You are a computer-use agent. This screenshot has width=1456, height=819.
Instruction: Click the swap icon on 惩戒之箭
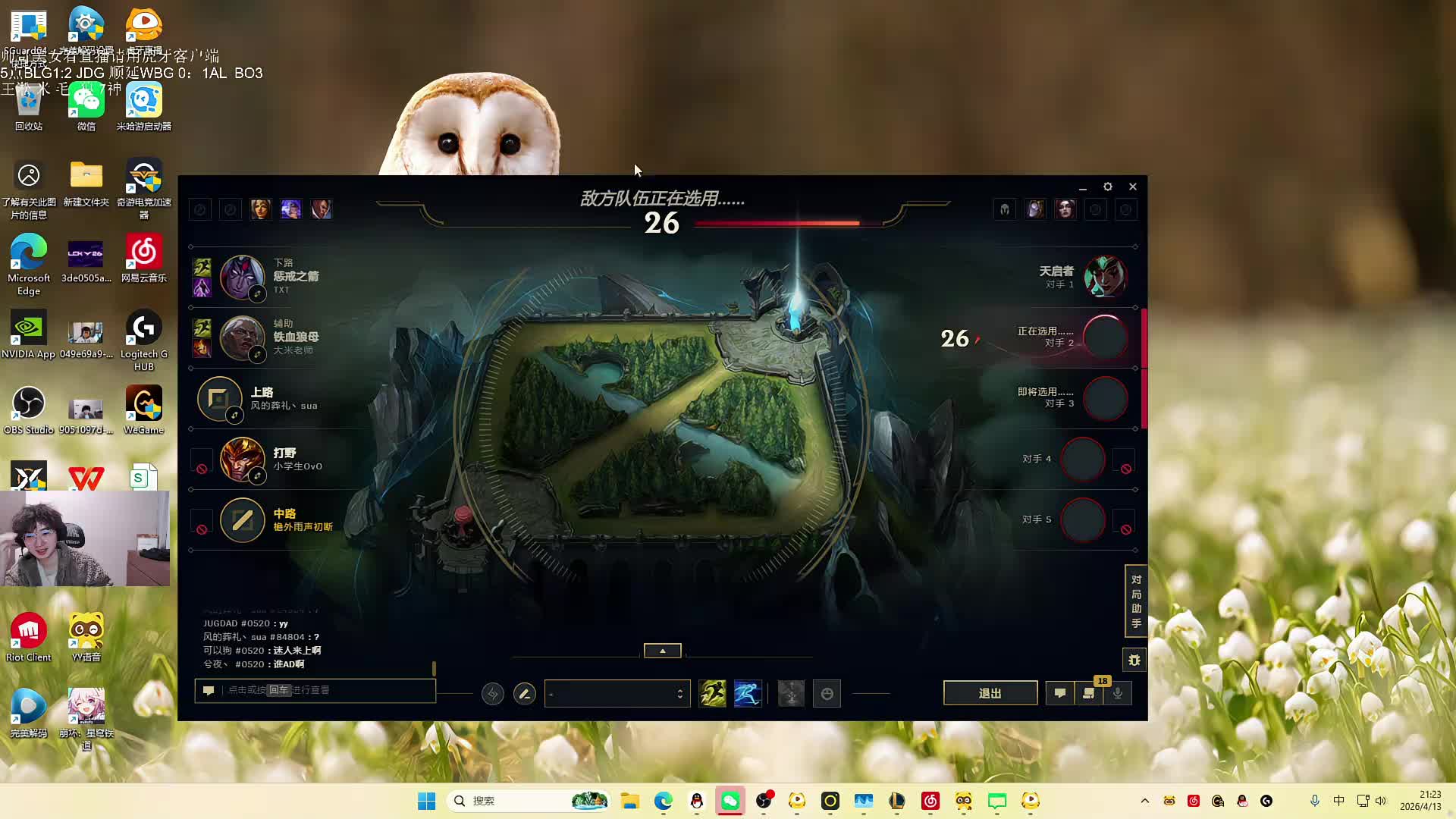tap(258, 293)
